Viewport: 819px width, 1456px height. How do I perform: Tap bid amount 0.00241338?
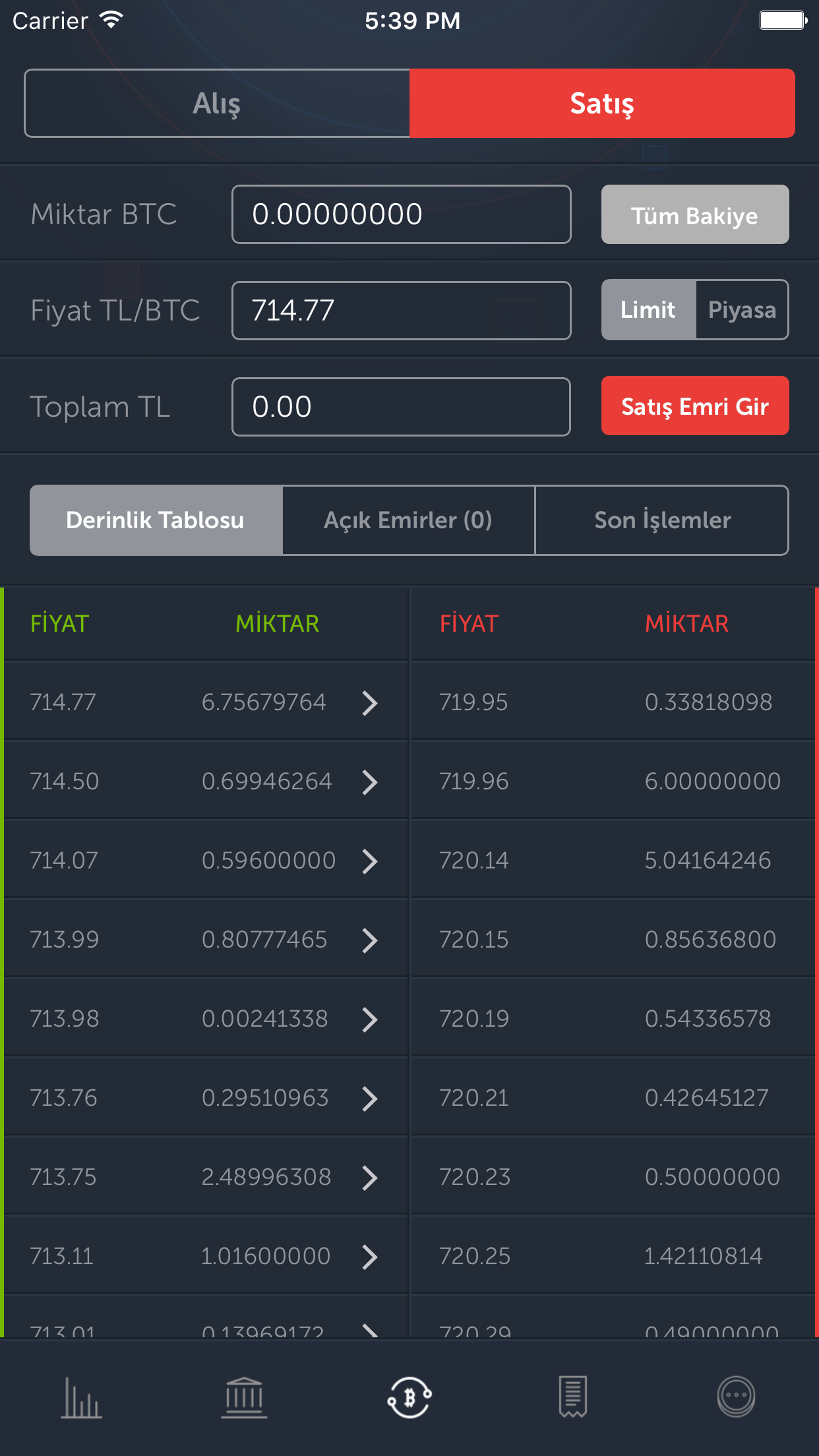[x=264, y=1019]
